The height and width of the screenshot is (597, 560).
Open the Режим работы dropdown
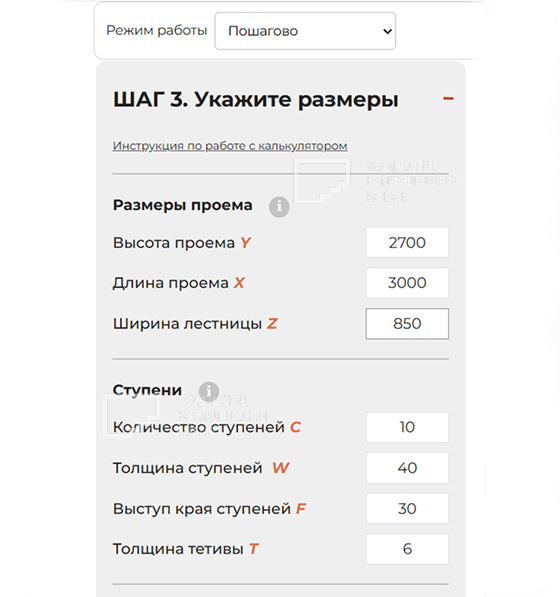(x=305, y=31)
